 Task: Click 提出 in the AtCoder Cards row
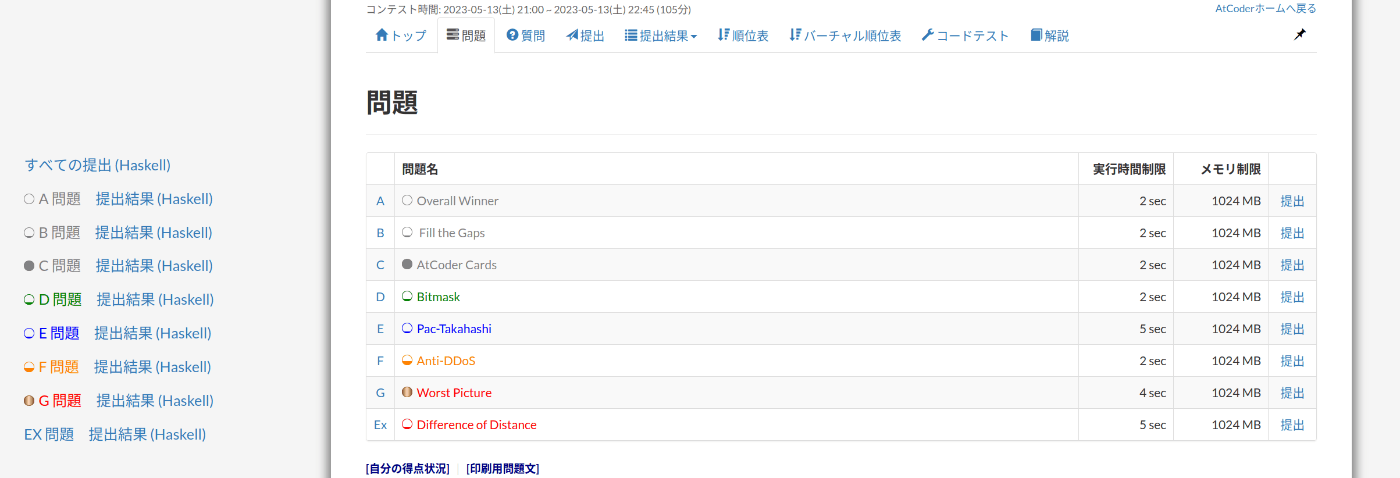tap(1293, 265)
